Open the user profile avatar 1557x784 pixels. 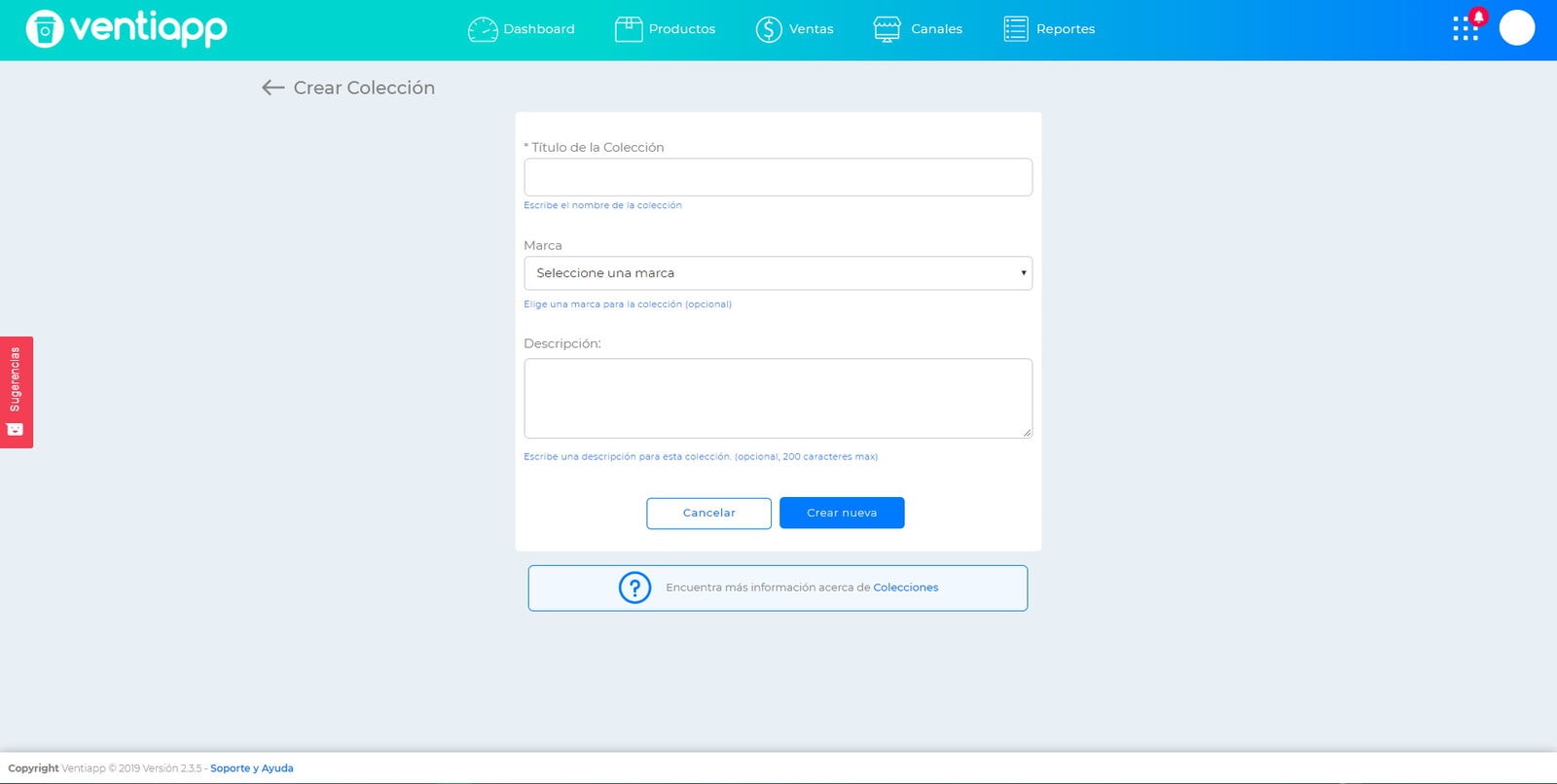[x=1516, y=27]
